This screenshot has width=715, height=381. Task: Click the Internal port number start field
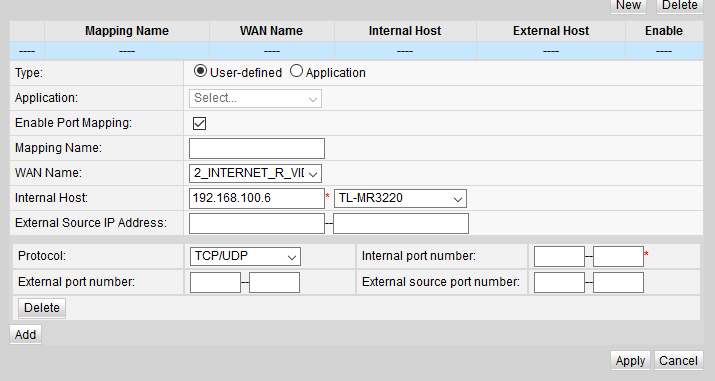(560, 257)
